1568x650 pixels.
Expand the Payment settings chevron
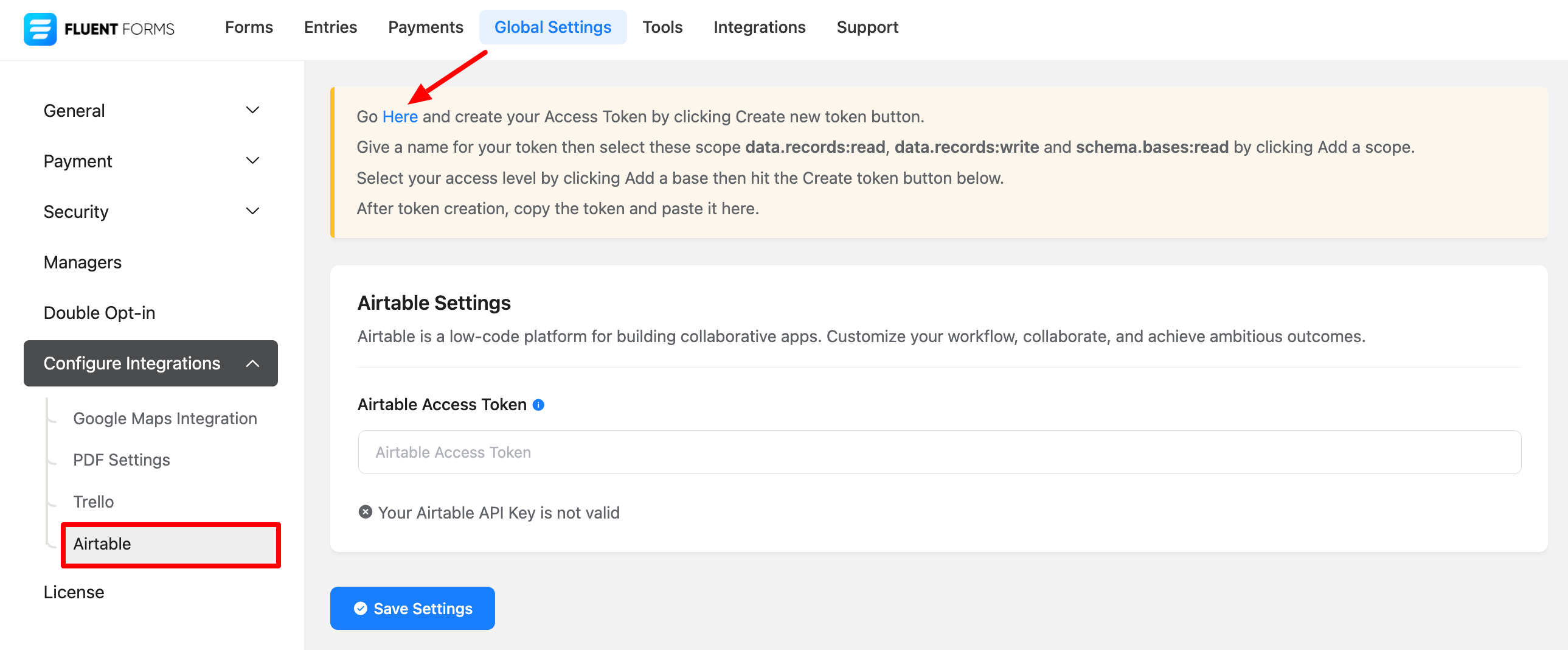point(252,161)
